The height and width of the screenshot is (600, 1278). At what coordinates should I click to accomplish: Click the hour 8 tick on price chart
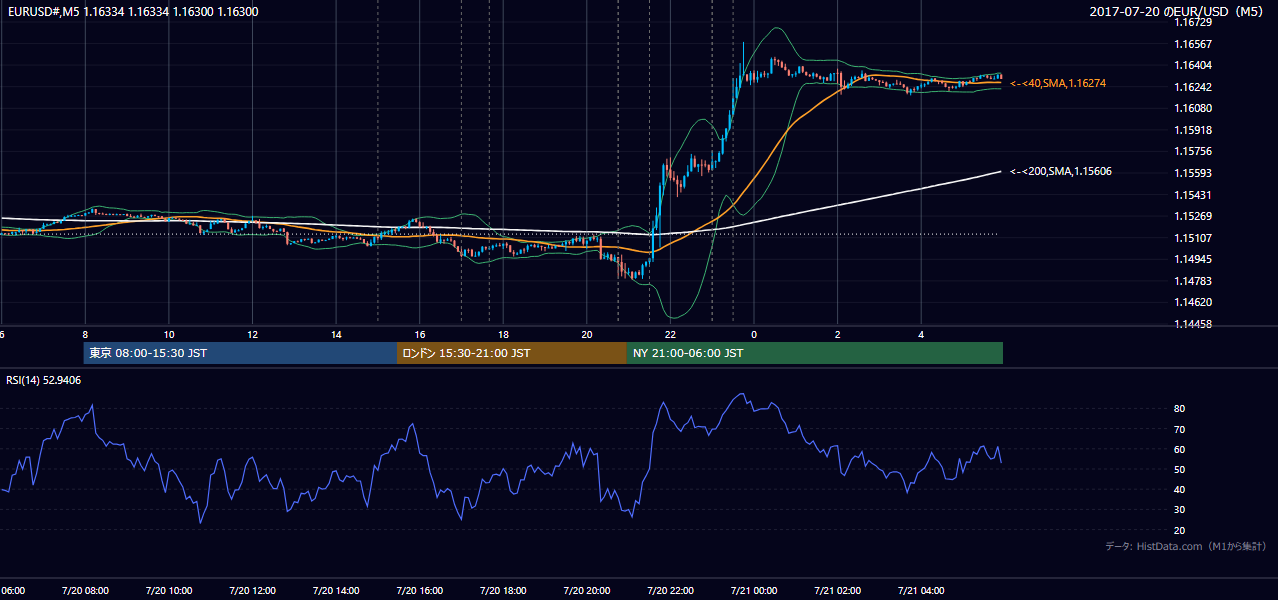tap(85, 335)
